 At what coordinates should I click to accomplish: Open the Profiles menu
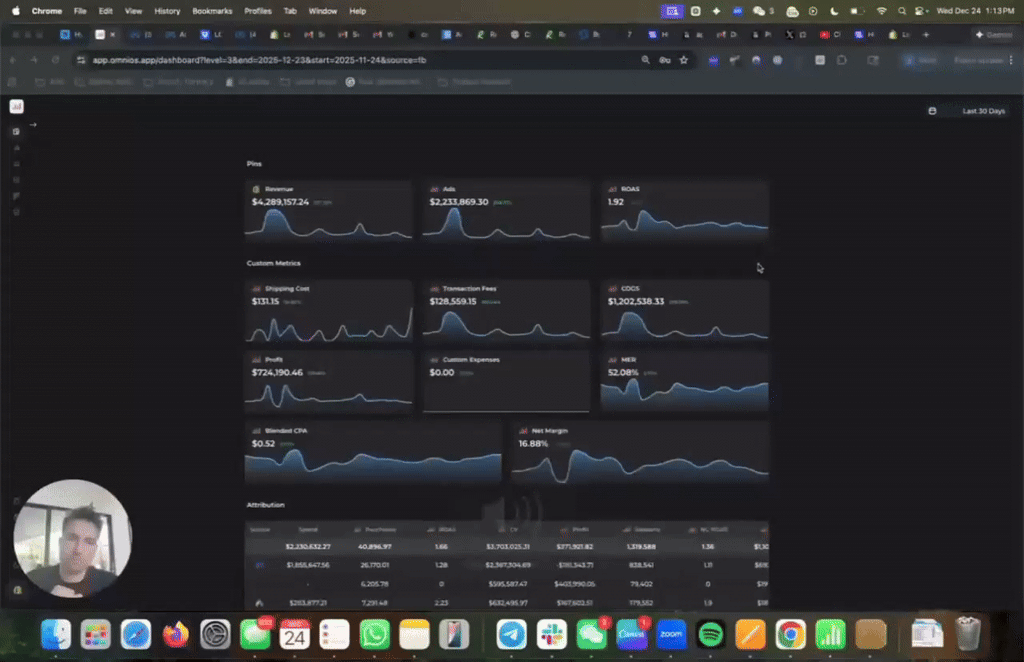tap(258, 11)
